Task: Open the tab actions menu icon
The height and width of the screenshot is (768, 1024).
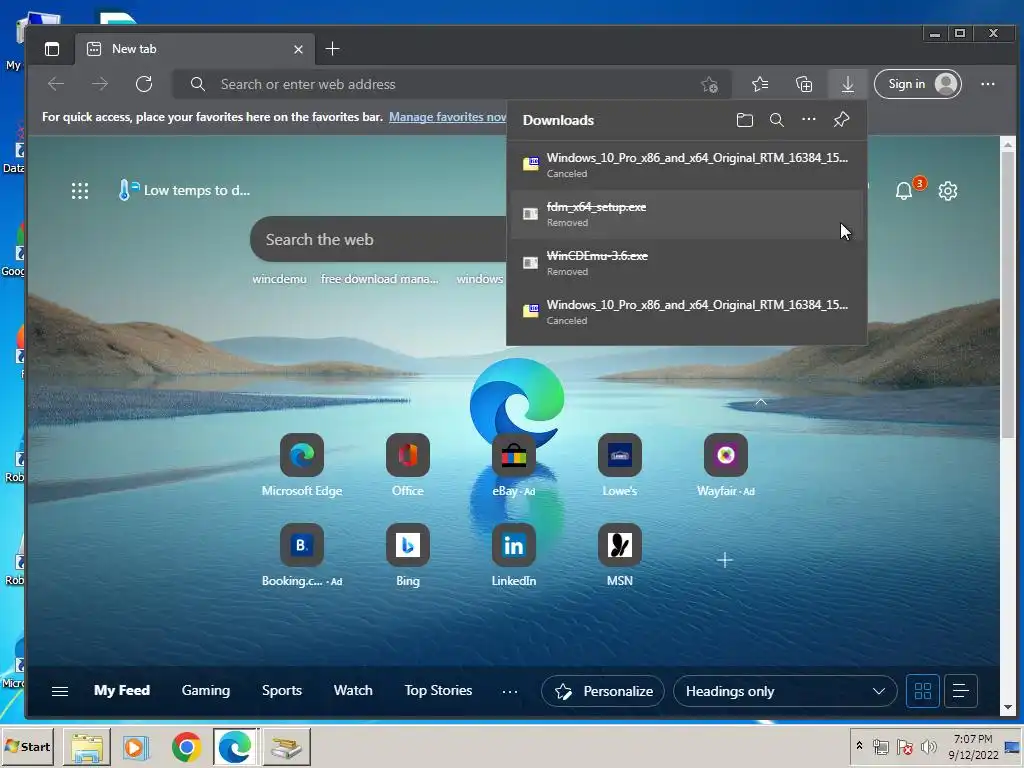Action: (x=52, y=49)
